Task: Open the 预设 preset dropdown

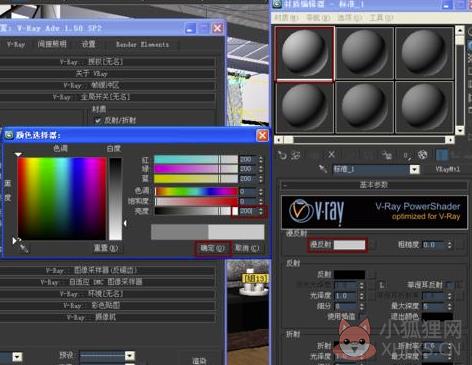Action: (130, 356)
